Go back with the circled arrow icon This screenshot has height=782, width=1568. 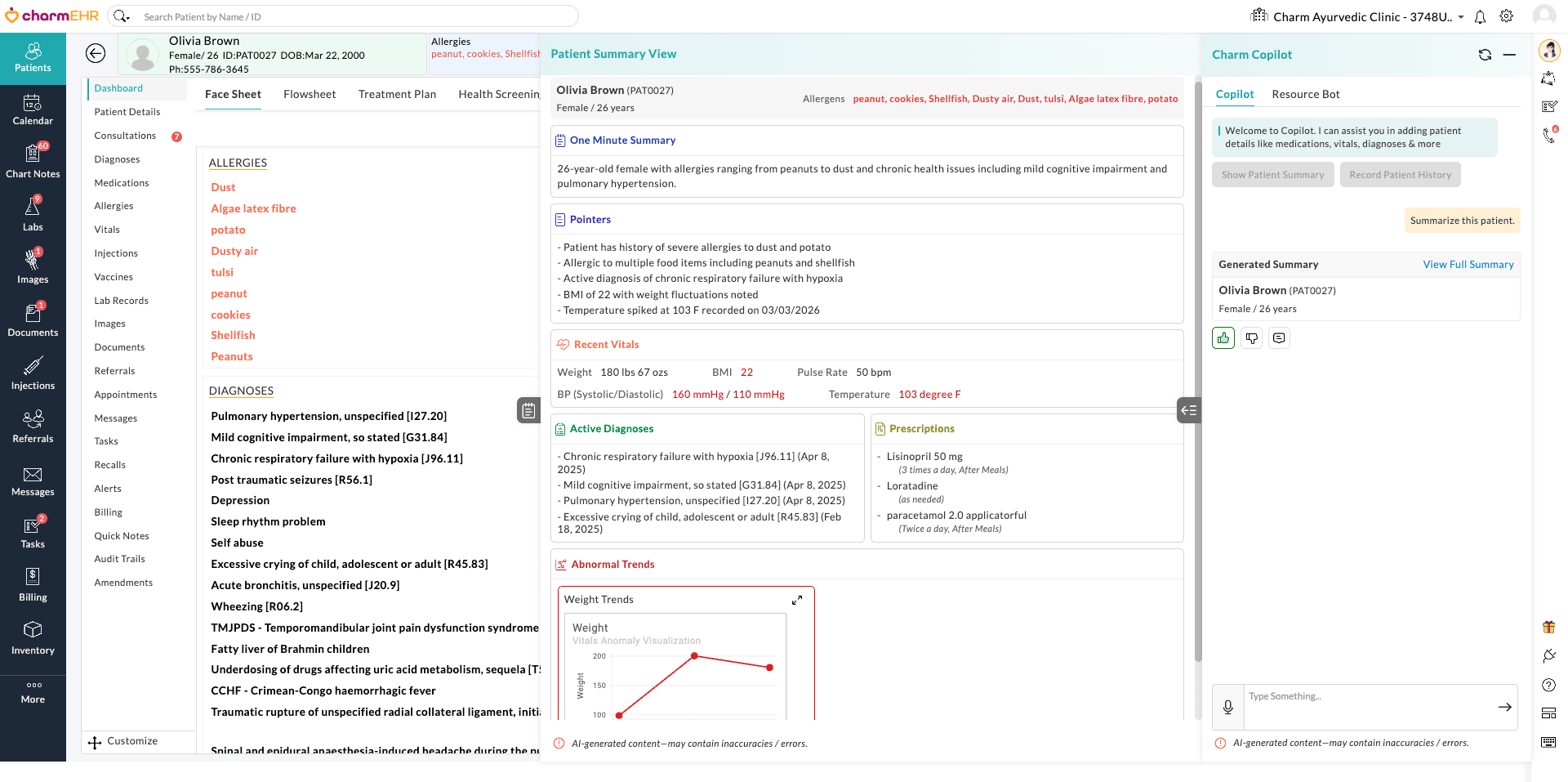coord(96,54)
